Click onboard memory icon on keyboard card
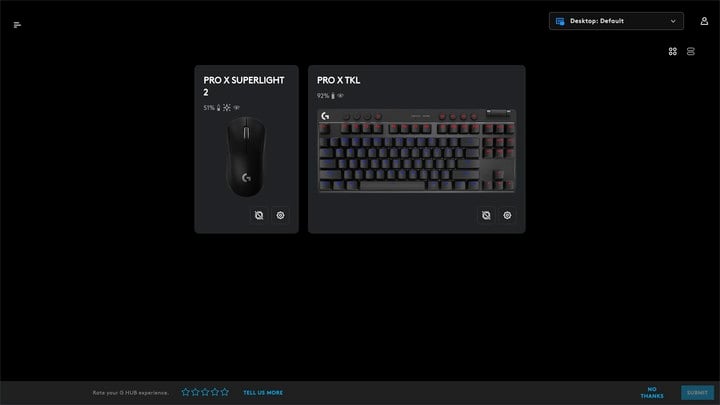Viewport: 720px width, 405px height. click(486, 215)
